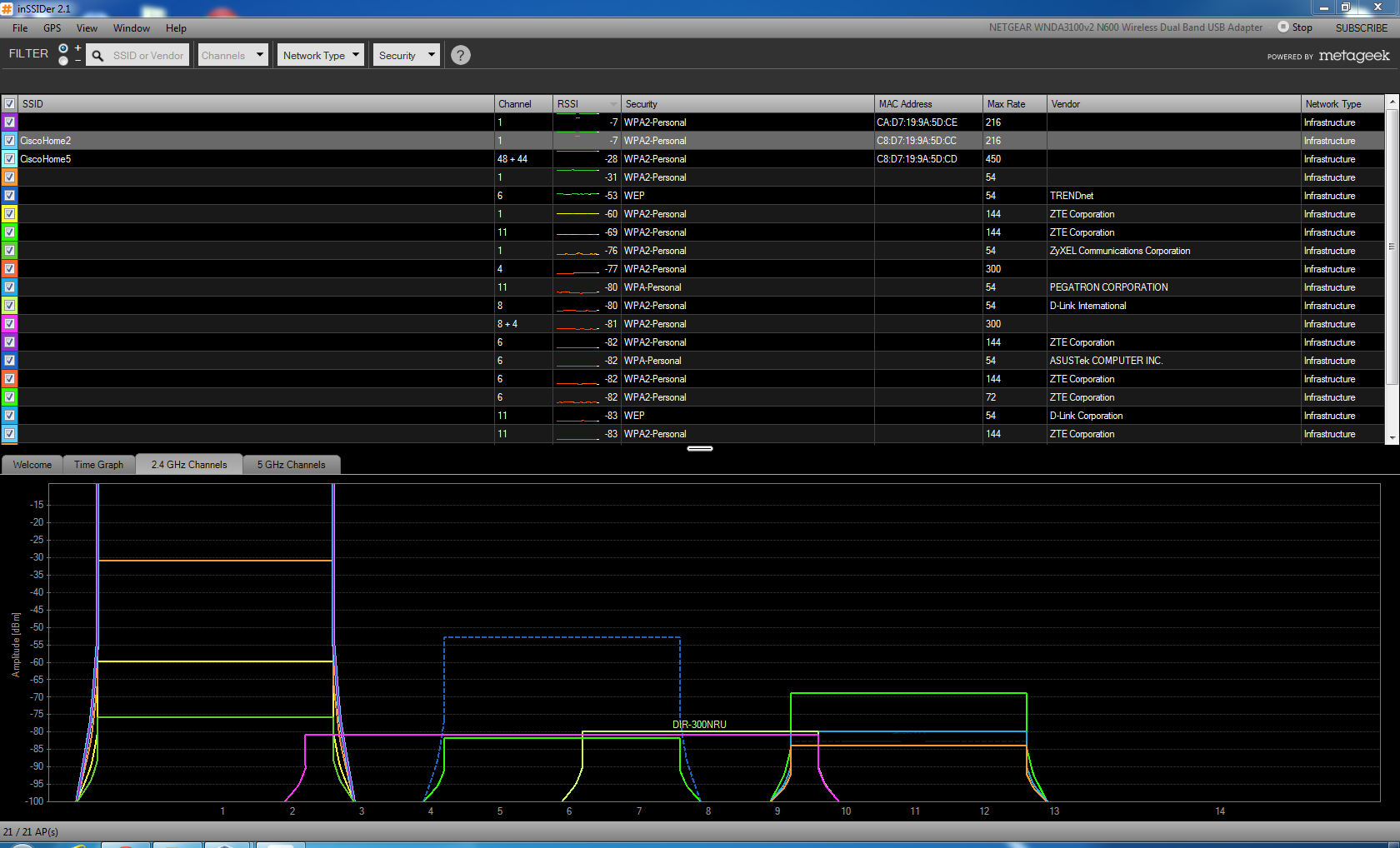Click the SUBSCRIBE link

(x=1362, y=27)
